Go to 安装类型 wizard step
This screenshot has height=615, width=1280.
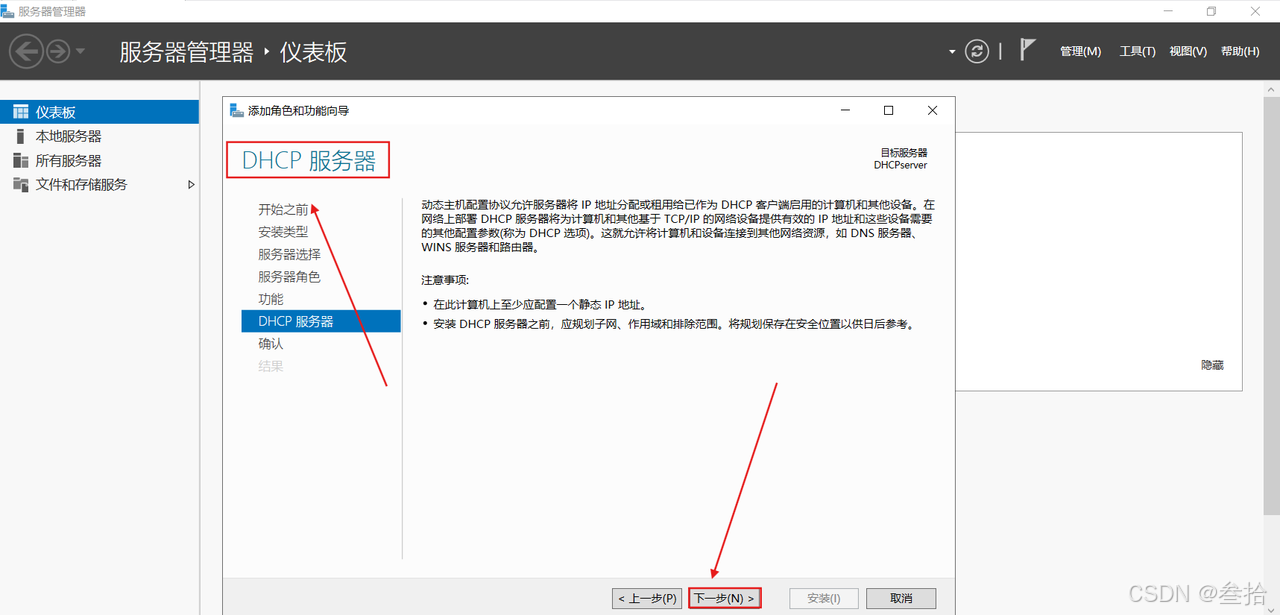coord(283,232)
